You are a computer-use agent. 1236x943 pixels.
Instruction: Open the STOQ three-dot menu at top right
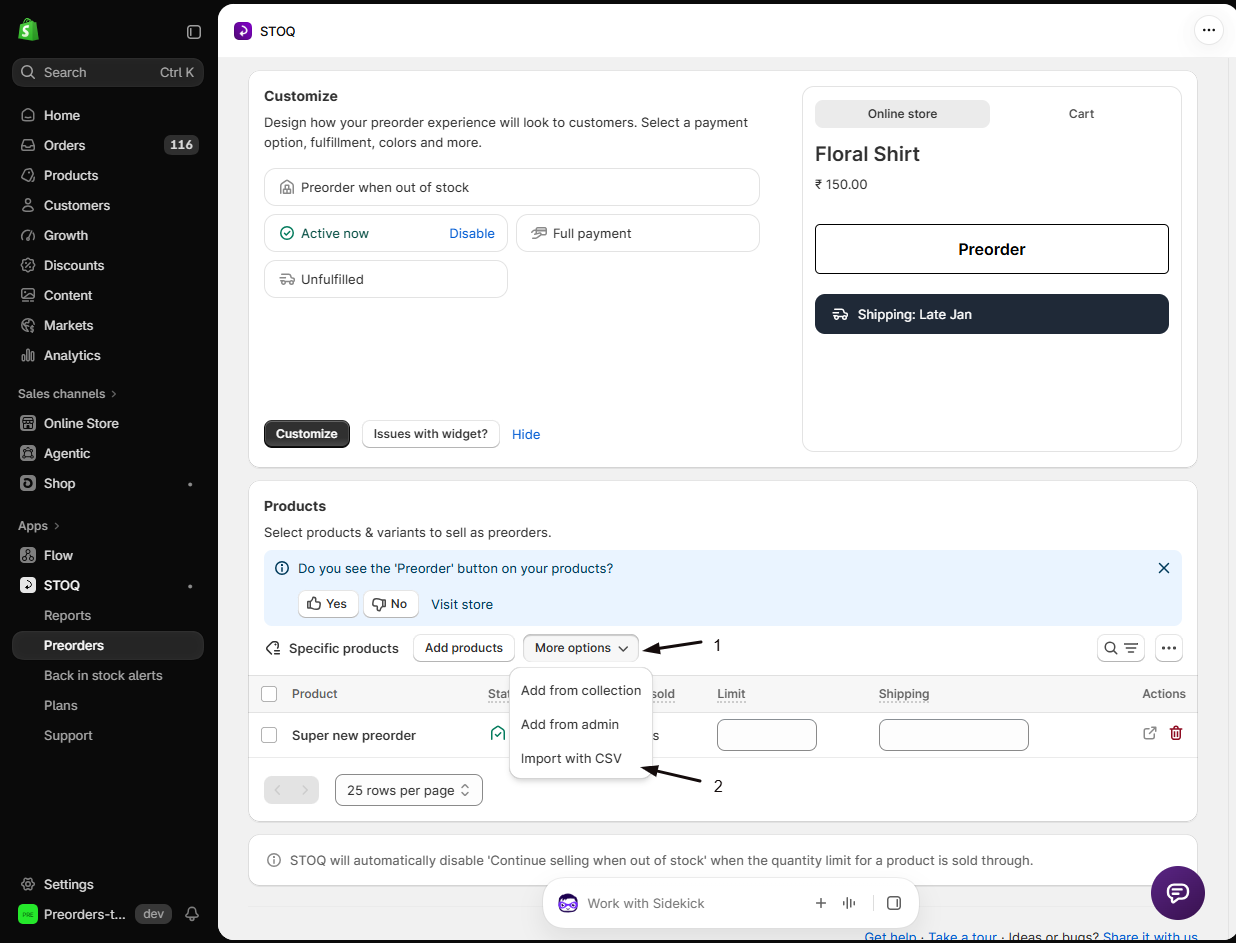point(1209,30)
